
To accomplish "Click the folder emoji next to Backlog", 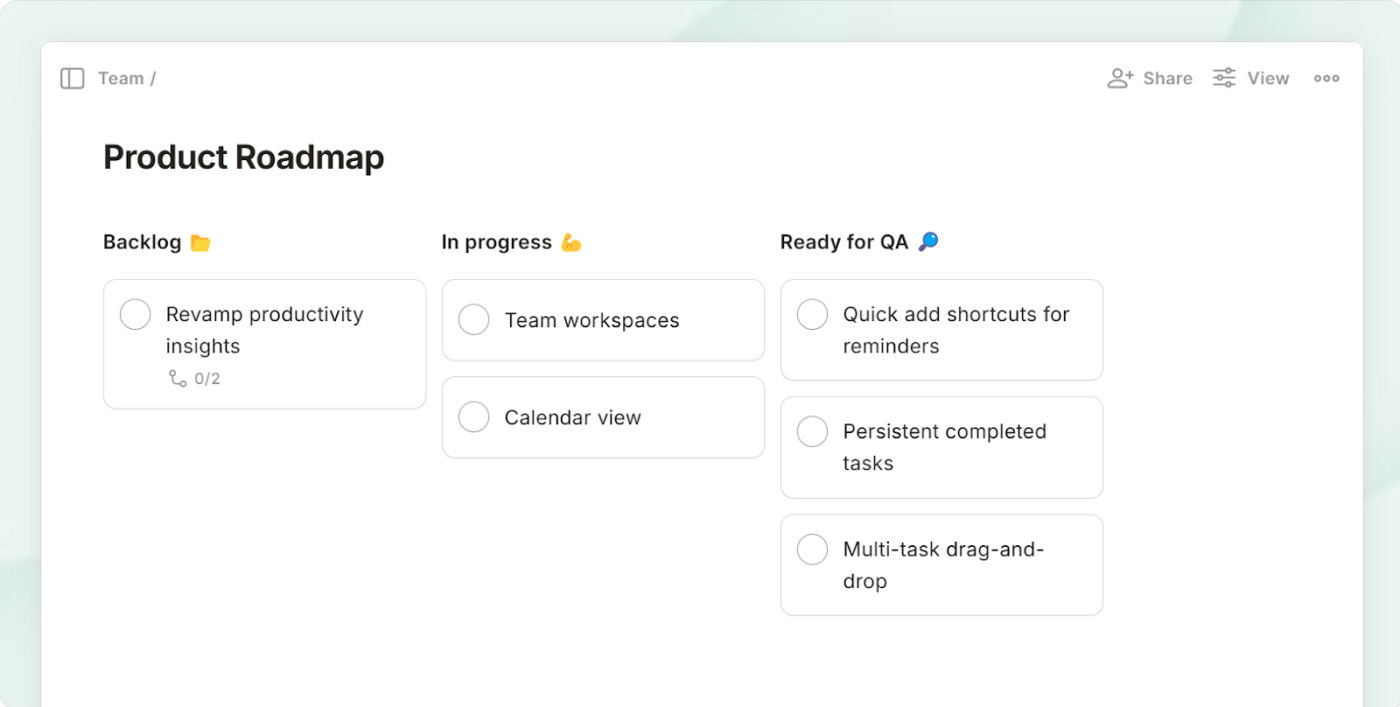I will coord(201,243).
